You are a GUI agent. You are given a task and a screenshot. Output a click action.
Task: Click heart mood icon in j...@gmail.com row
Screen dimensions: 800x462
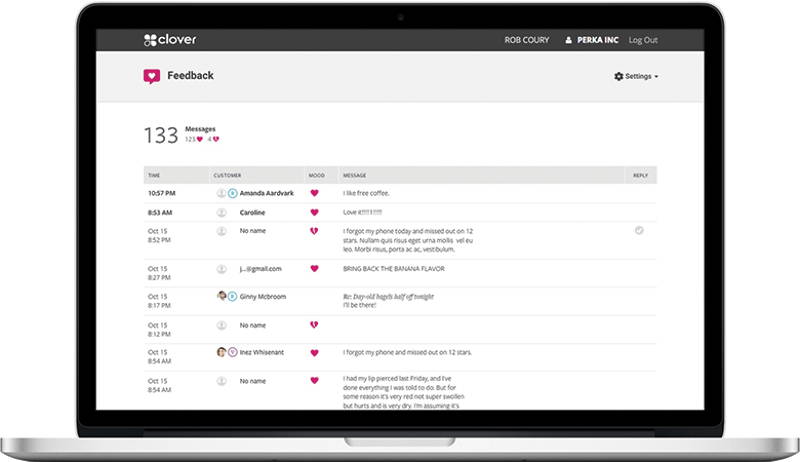(x=314, y=269)
